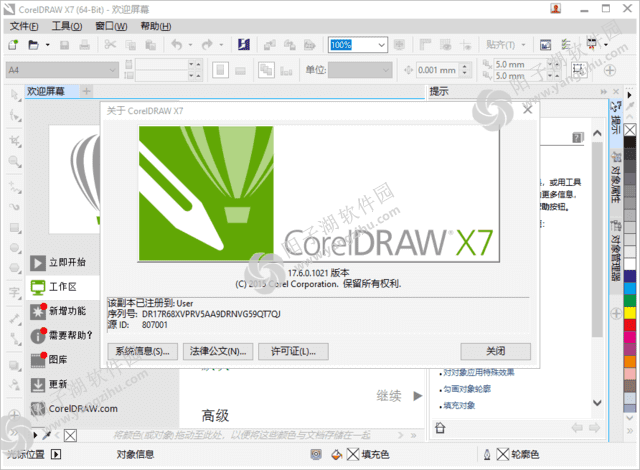
Task: Click the New document icon
Action: click(13, 44)
